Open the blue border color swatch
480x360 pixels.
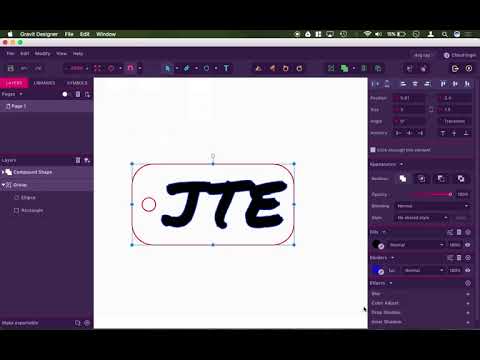pos(376,270)
